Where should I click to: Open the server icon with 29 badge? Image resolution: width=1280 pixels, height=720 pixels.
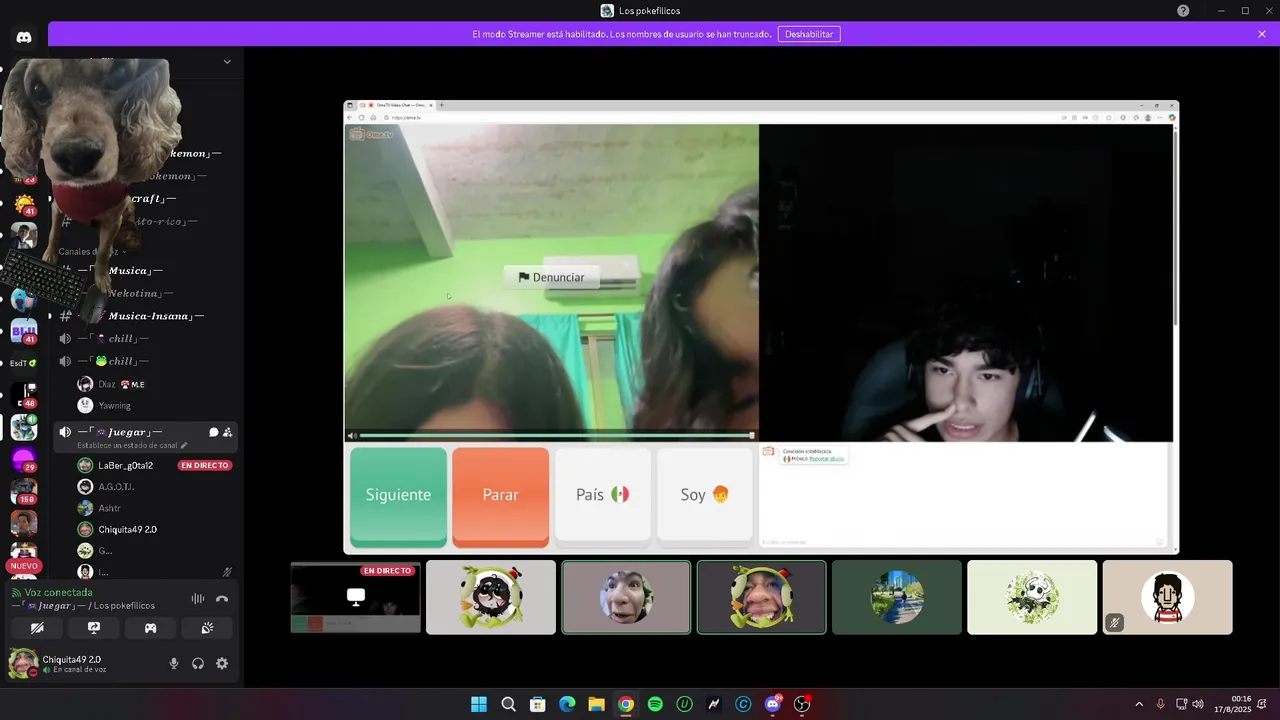click(x=23, y=461)
